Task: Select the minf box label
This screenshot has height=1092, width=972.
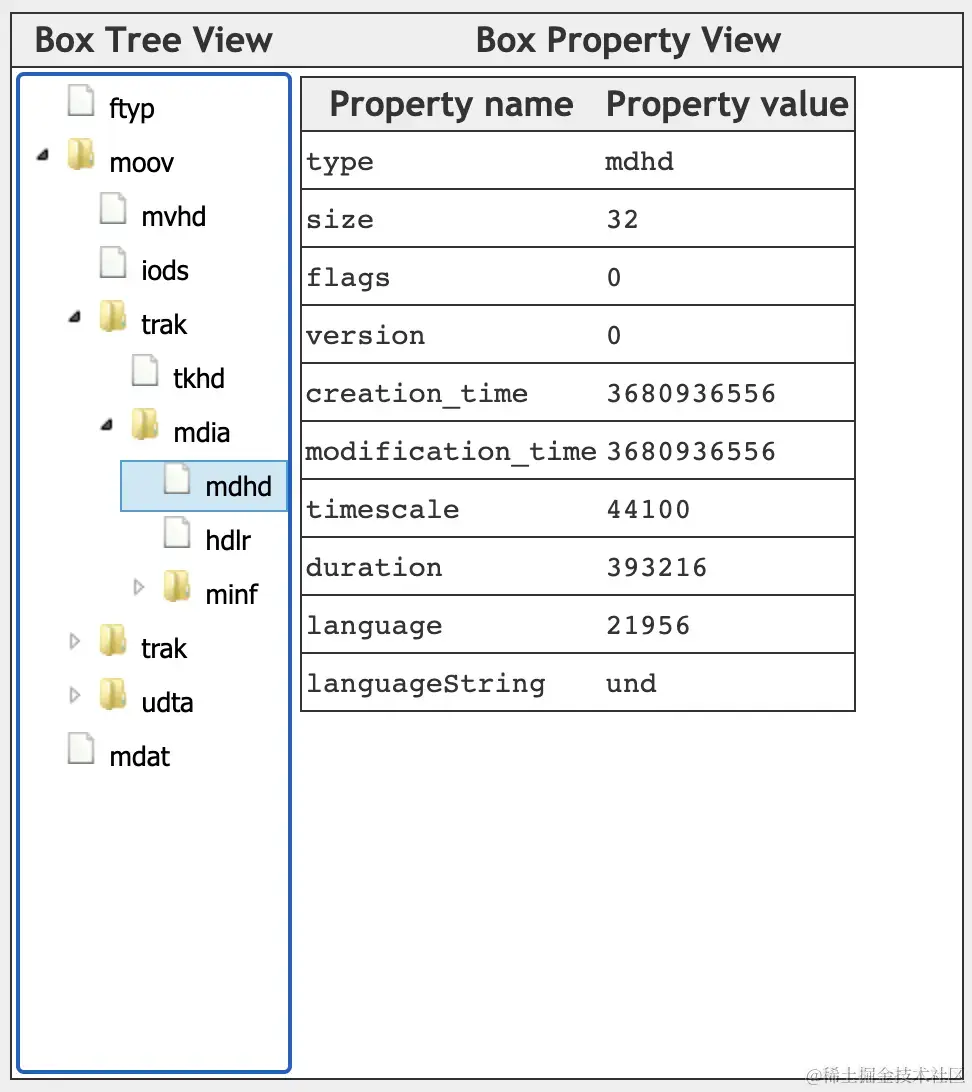Action: pyautogui.click(x=231, y=594)
